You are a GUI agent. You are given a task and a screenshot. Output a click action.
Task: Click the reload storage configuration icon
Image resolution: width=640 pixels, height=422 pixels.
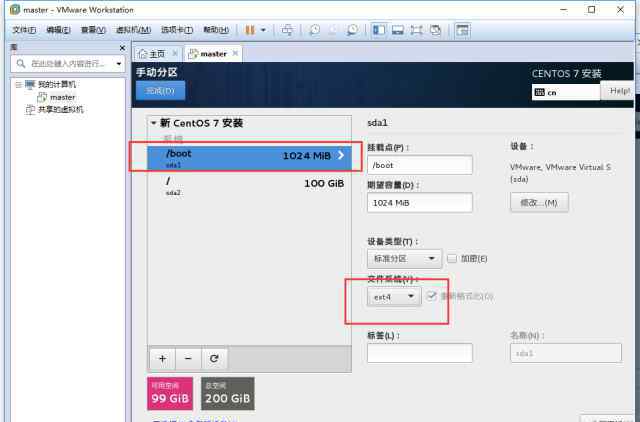tap(214, 358)
